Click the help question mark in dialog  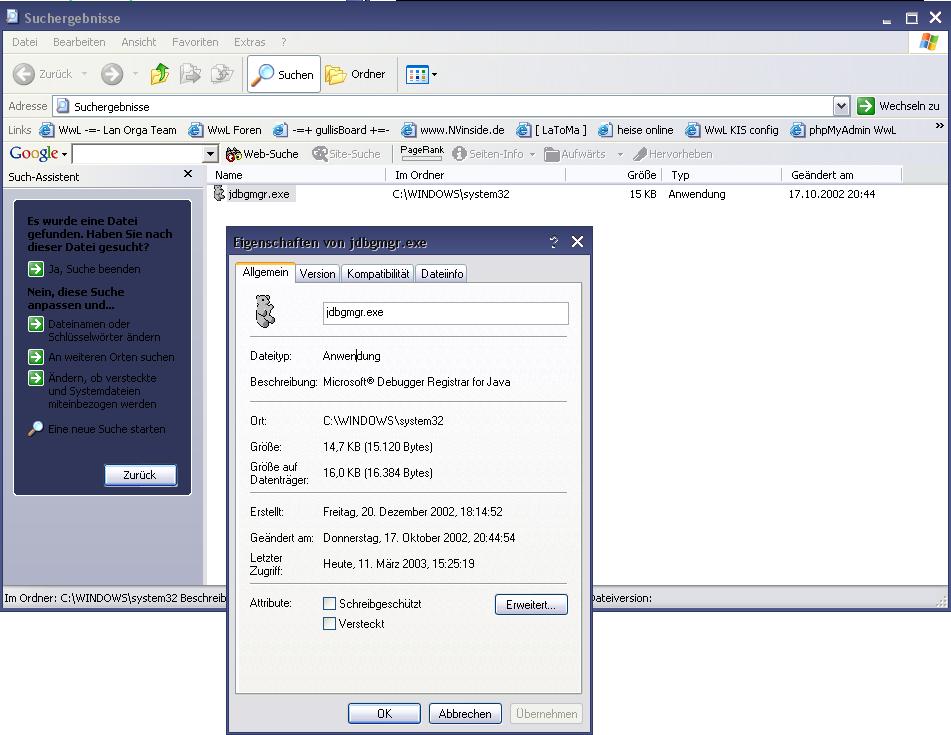click(x=554, y=242)
